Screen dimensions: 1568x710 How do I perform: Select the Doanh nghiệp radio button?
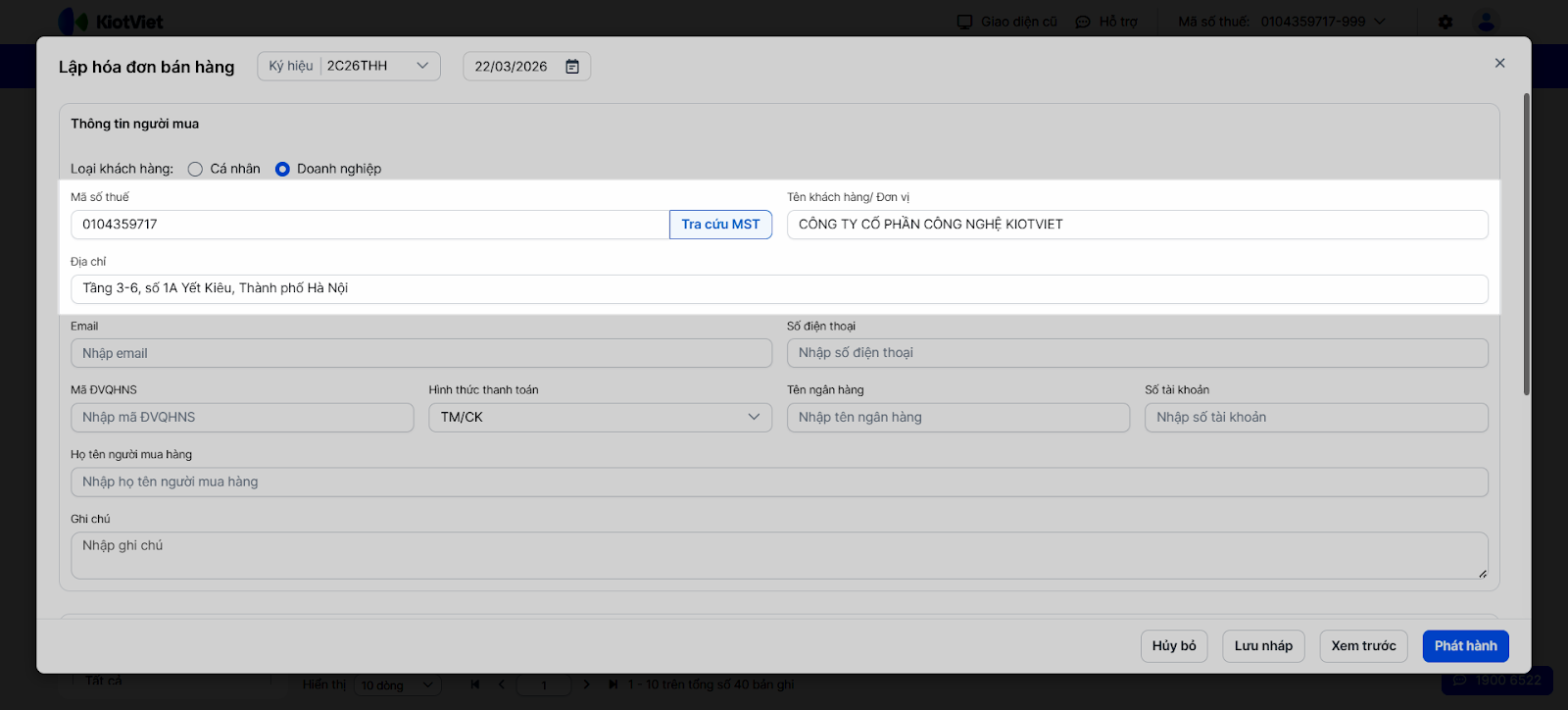click(x=282, y=169)
